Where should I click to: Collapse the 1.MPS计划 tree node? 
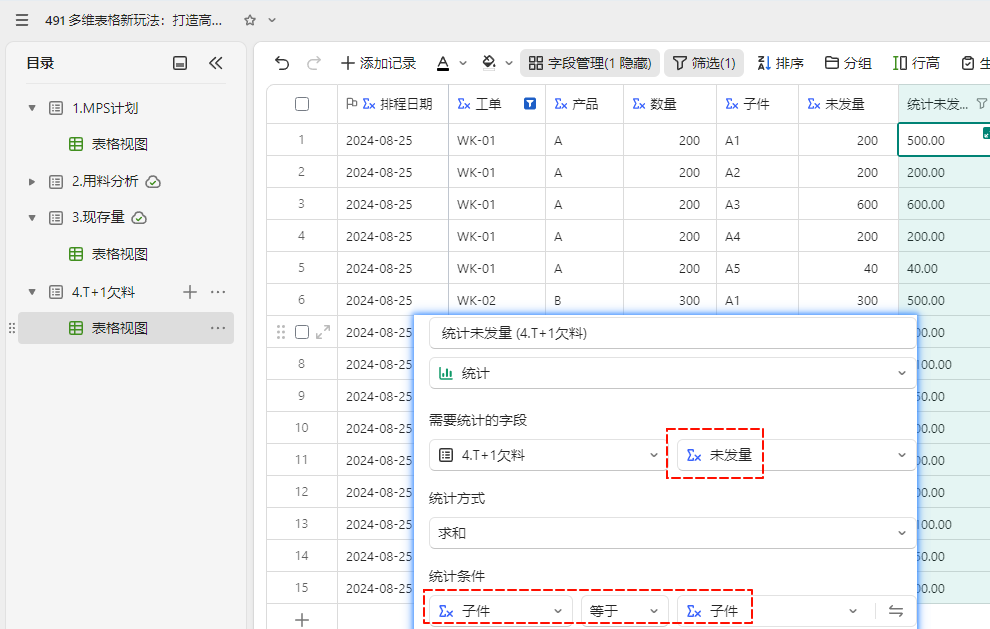click(32, 108)
